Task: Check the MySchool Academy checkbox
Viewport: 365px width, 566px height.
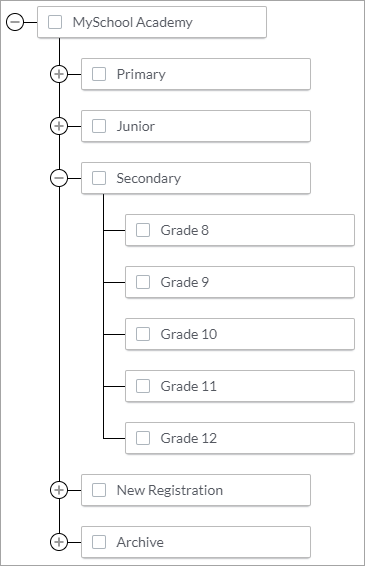Action: 55,22
